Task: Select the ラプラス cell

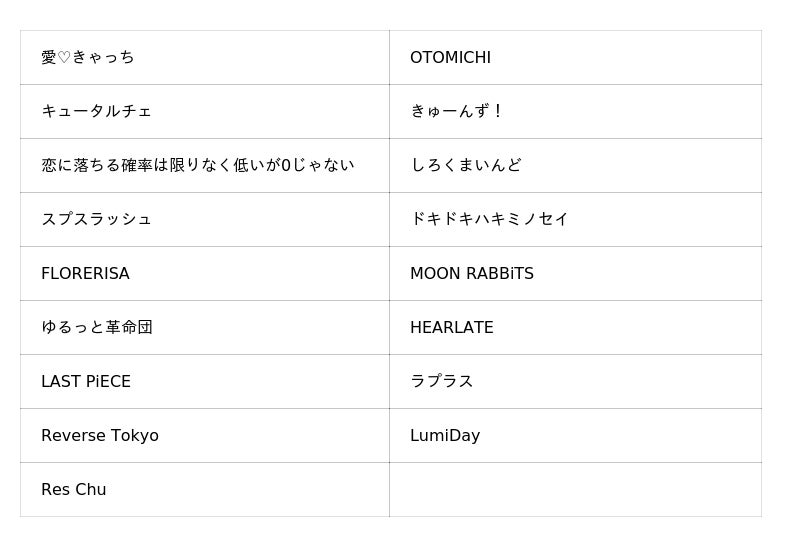Action: pyautogui.click(x=441, y=382)
